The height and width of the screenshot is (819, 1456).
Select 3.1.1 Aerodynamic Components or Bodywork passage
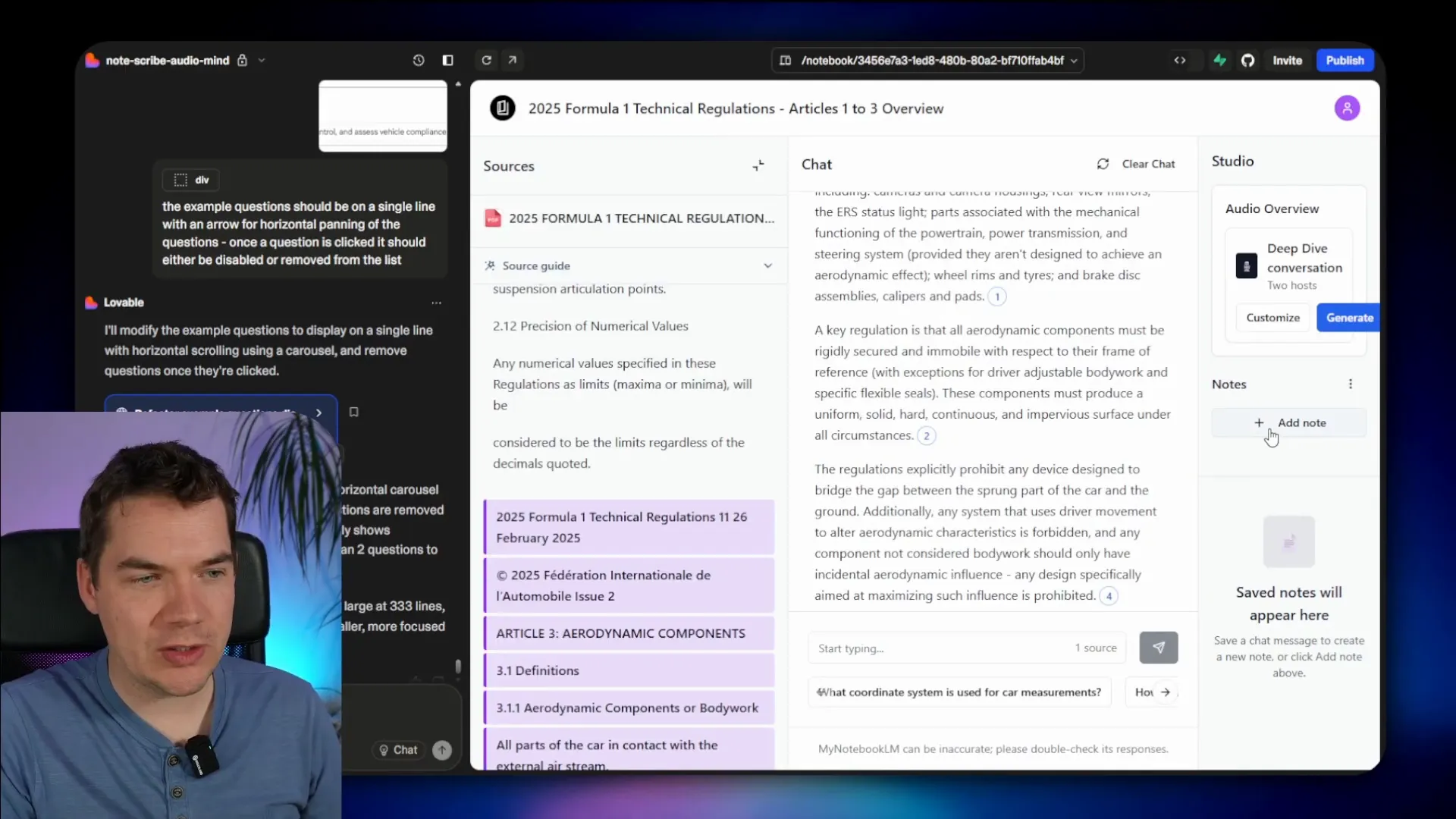pyautogui.click(x=629, y=708)
